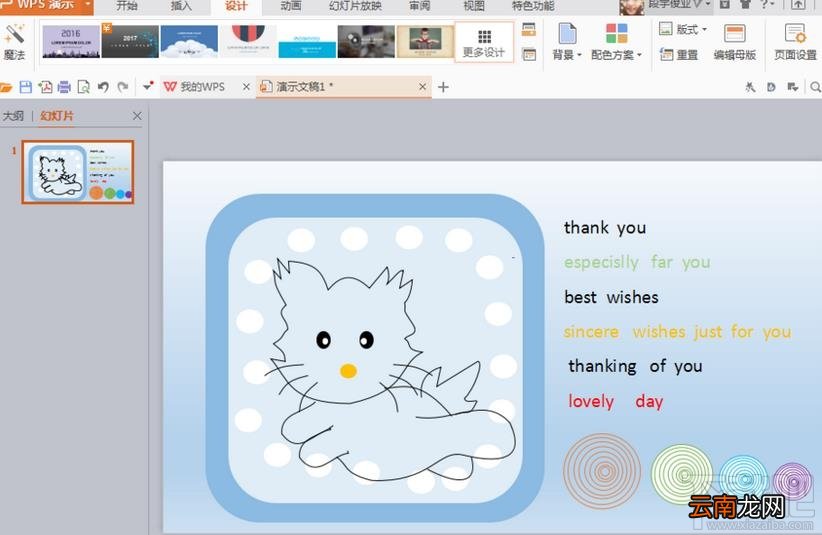Switch to the 插入 ribbon tab
Screen dimensions: 822x535
(181, 6)
